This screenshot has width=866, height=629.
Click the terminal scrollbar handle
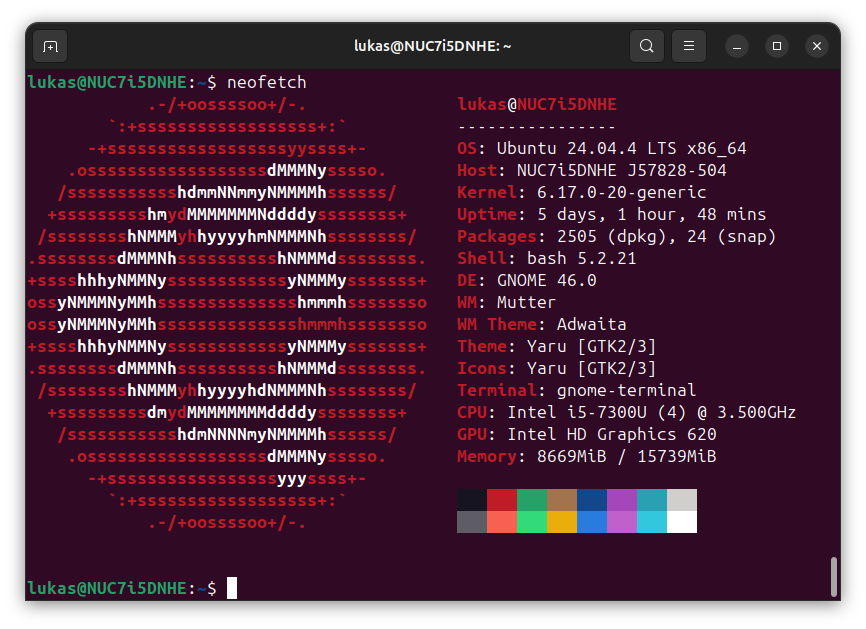pyautogui.click(x=834, y=577)
